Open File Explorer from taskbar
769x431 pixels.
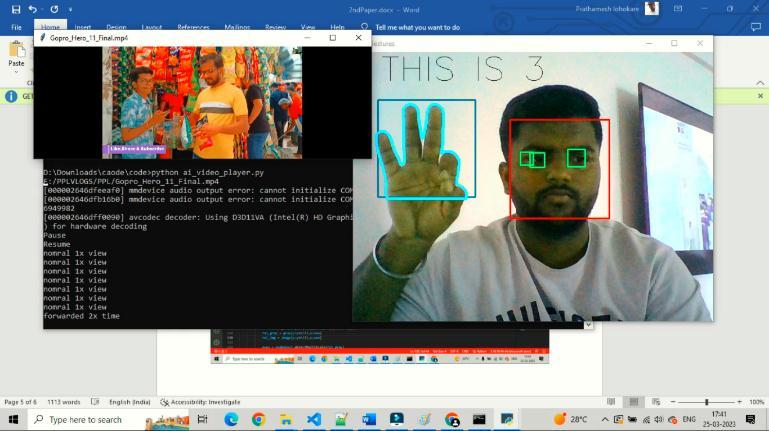(286, 419)
